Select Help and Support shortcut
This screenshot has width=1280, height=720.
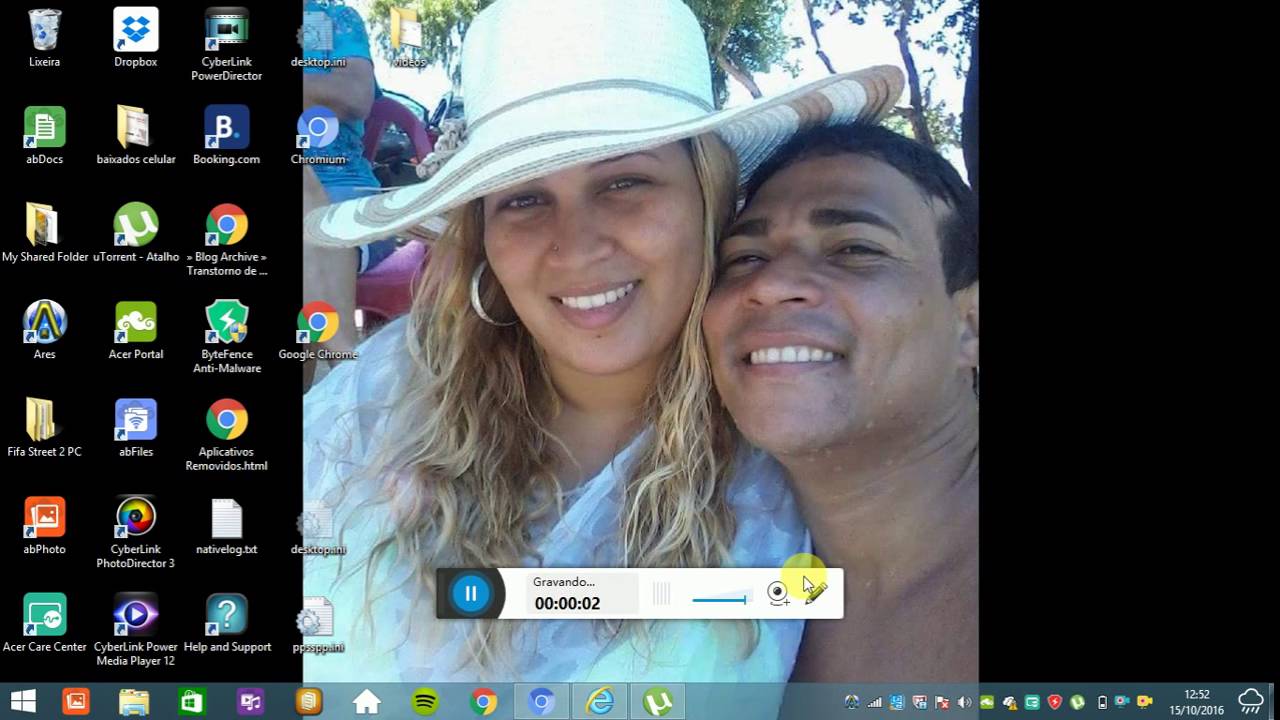(x=227, y=623)
